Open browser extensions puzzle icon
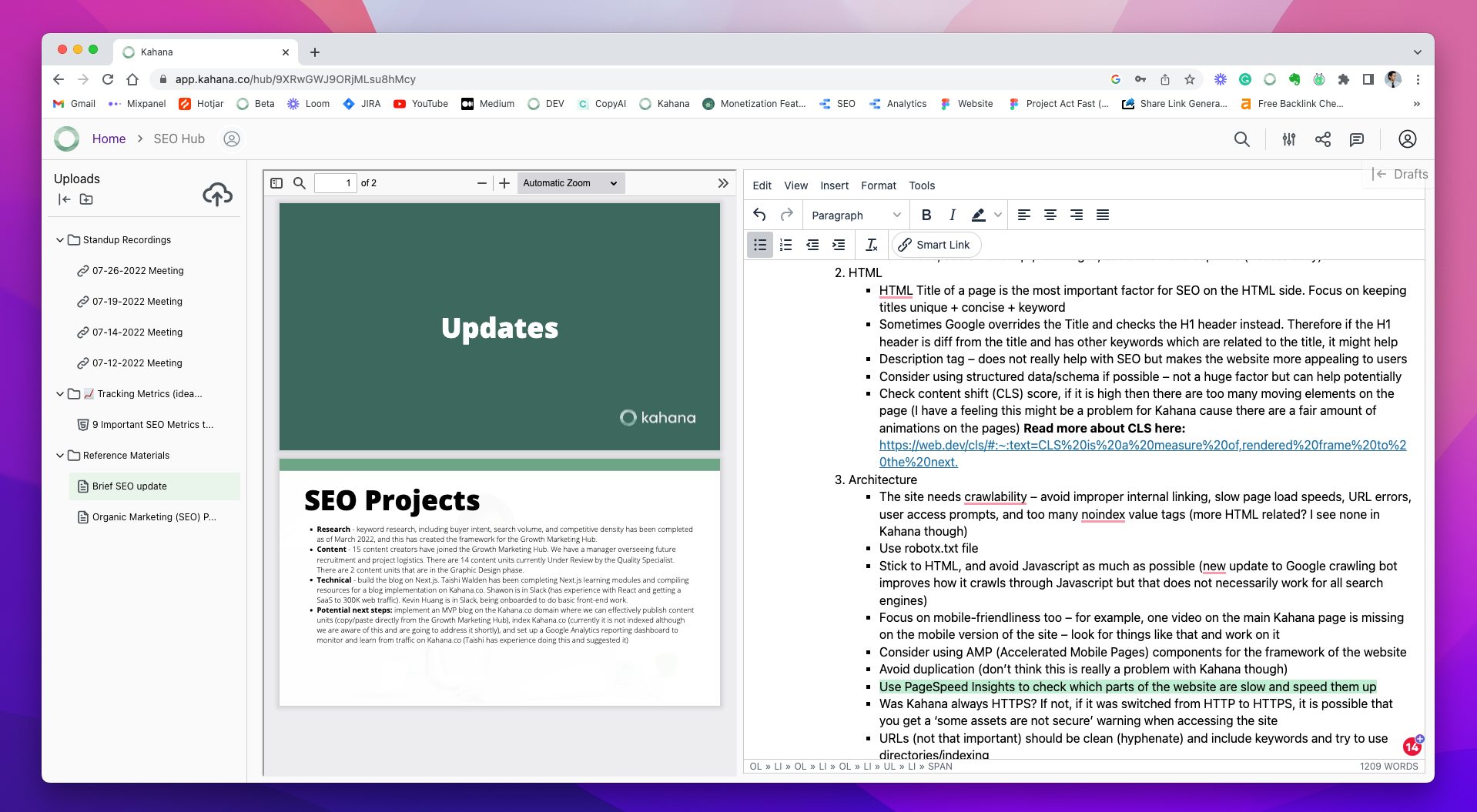The height and width of the screenshot is (812, 1477). pyautogui.click(x=1343, y=79)
